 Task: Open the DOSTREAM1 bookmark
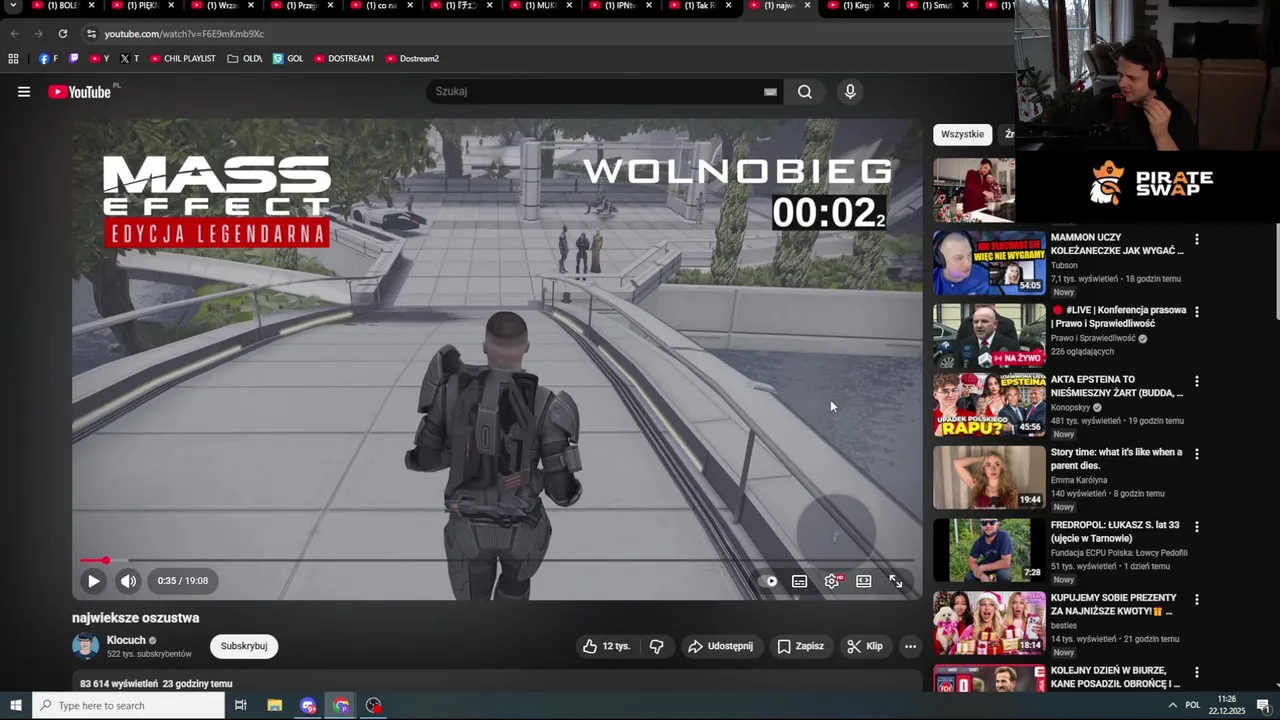pos(344,59)
